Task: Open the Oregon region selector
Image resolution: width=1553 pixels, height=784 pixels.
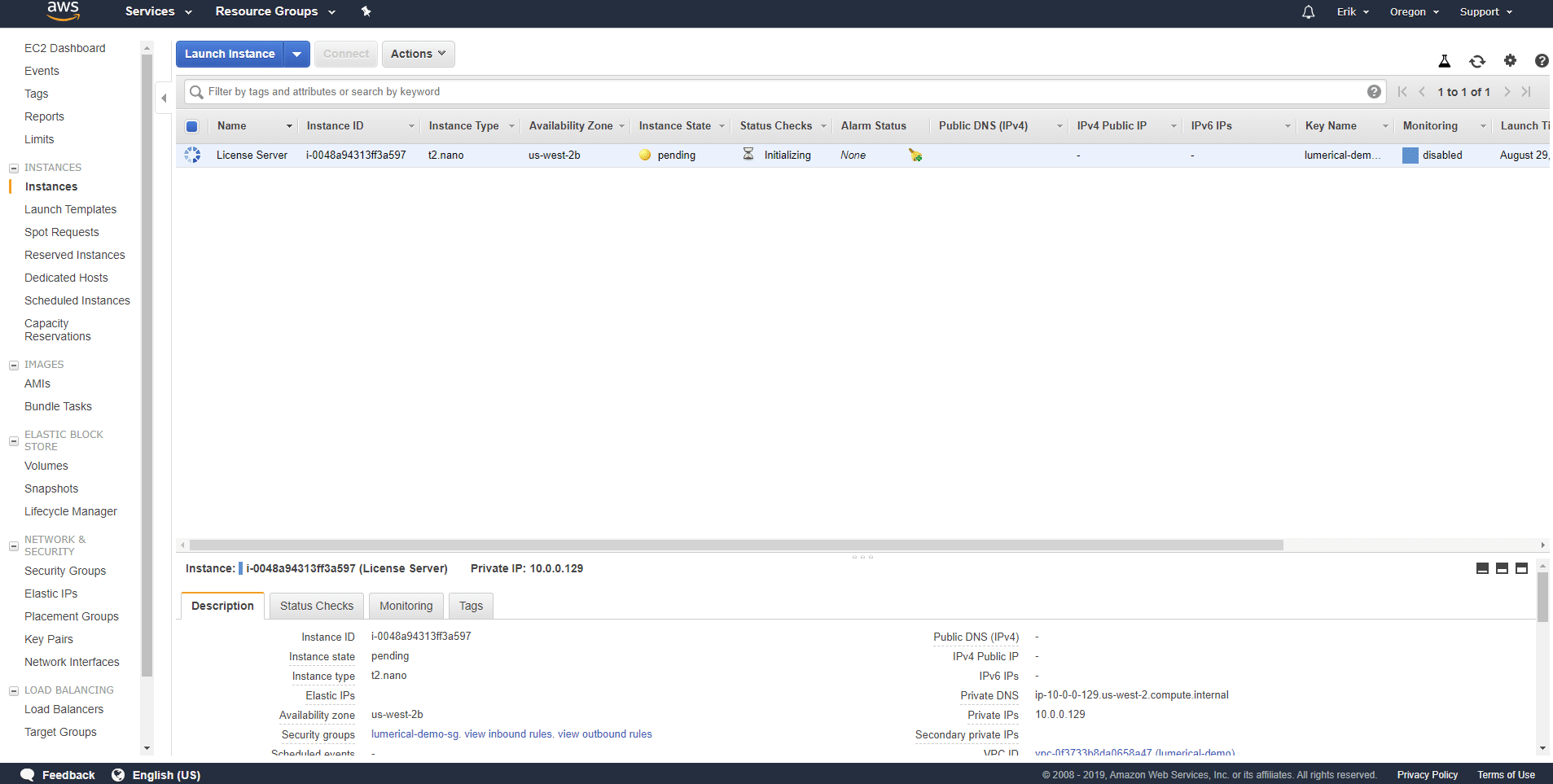Action: pos(1415,11)
